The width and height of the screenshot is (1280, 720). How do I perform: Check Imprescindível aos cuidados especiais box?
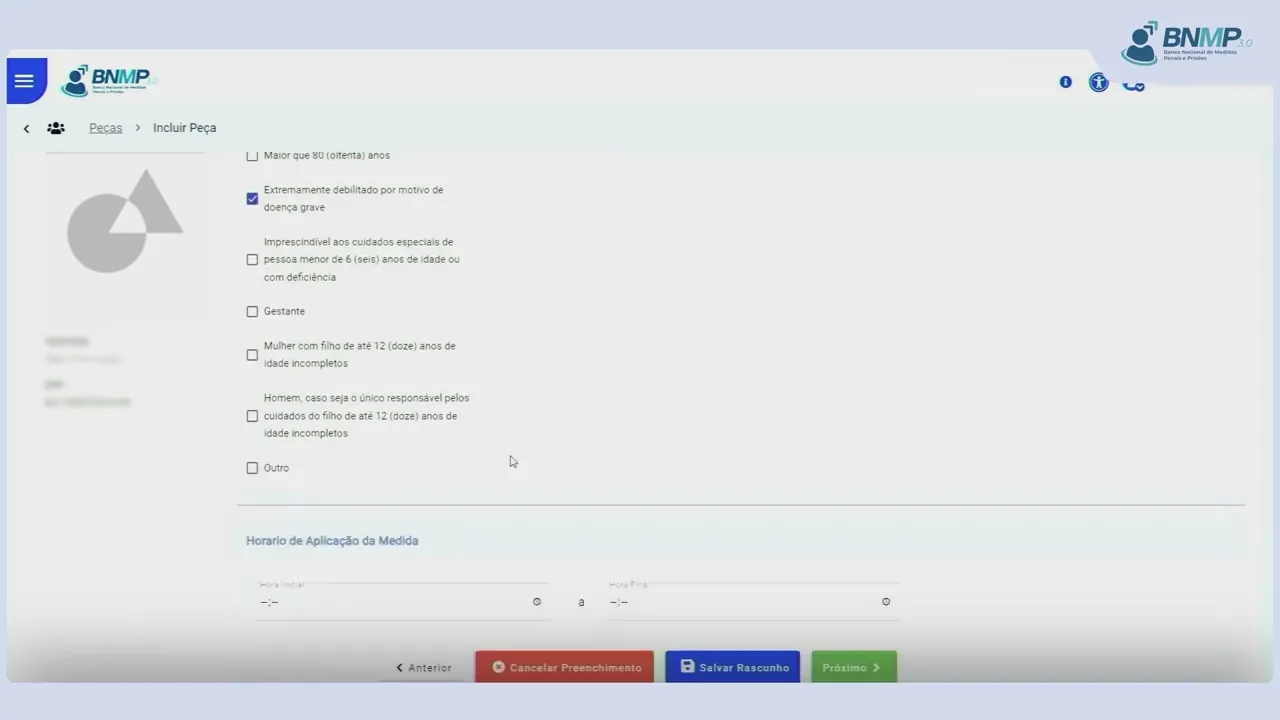(252, 259)
